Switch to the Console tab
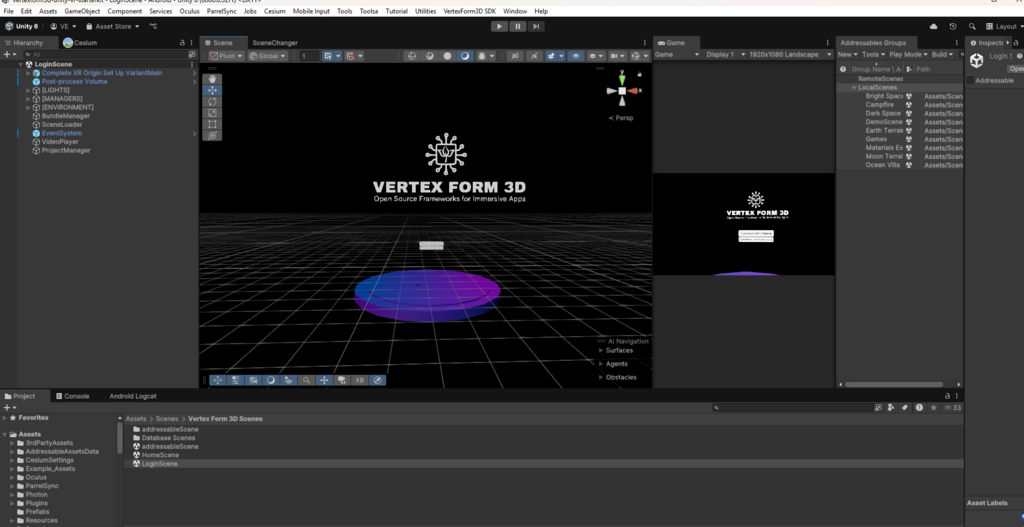The height and width of the screenshot is (527, 1024). (x=73, y=396)
